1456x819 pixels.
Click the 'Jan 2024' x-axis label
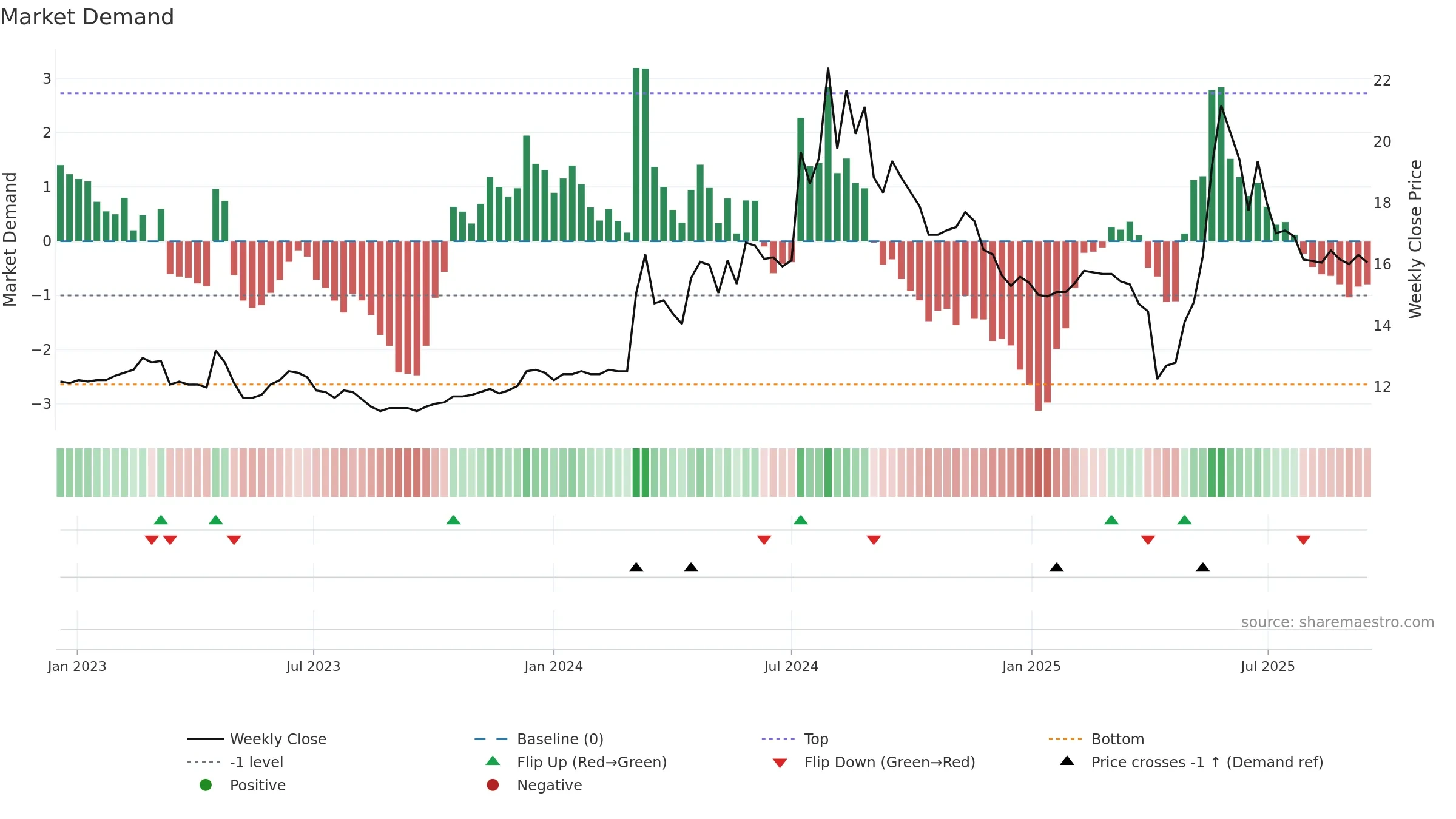[554, 666]
